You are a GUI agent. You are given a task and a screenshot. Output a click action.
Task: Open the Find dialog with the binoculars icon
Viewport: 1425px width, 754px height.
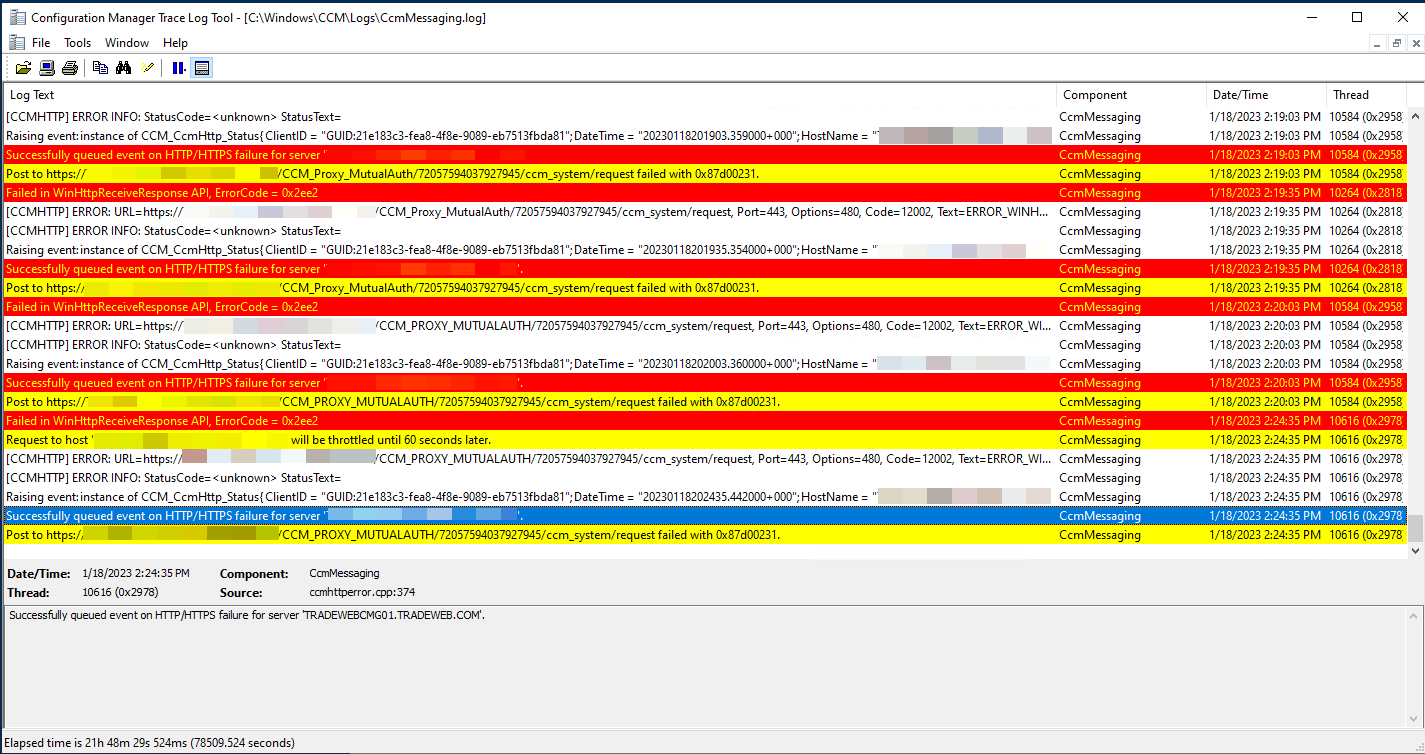pyautogui.click(x=123, y=67)
